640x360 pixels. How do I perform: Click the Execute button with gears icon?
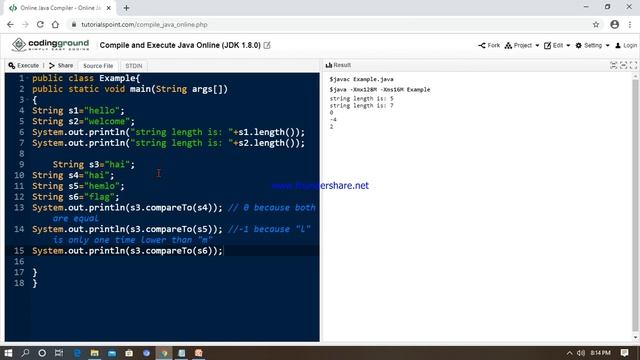23,65
